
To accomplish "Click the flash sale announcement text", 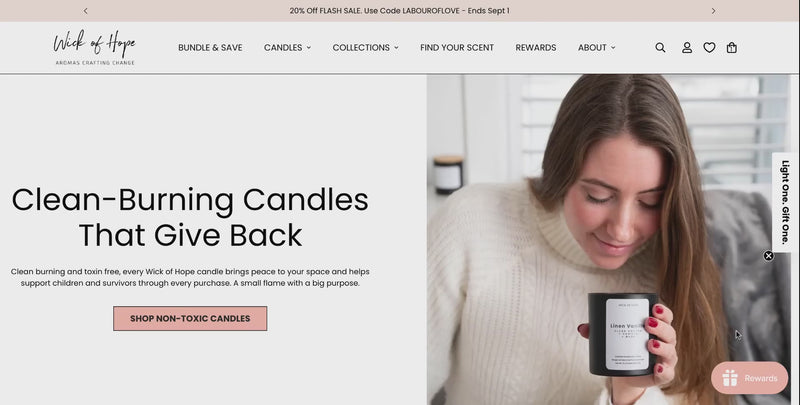I will click(x=399, y=11).
